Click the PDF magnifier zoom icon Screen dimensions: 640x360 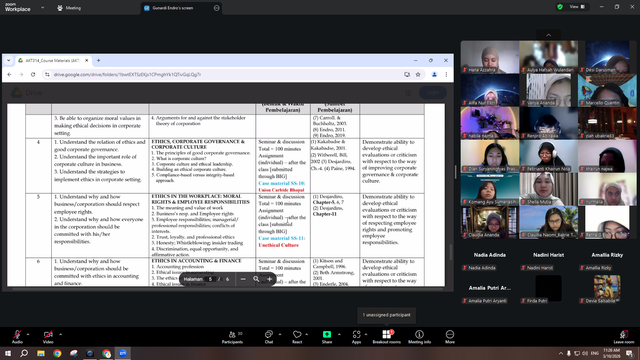(256, 279)
